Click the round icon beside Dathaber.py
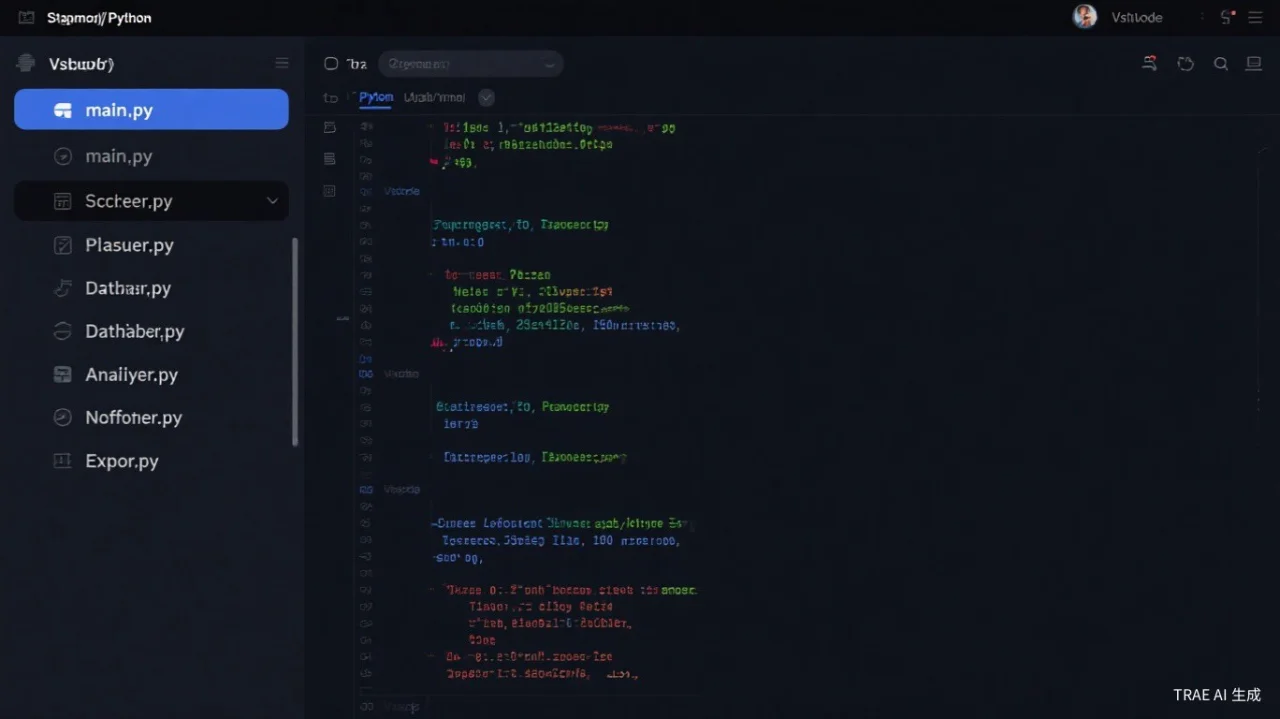 coord(62,331)
